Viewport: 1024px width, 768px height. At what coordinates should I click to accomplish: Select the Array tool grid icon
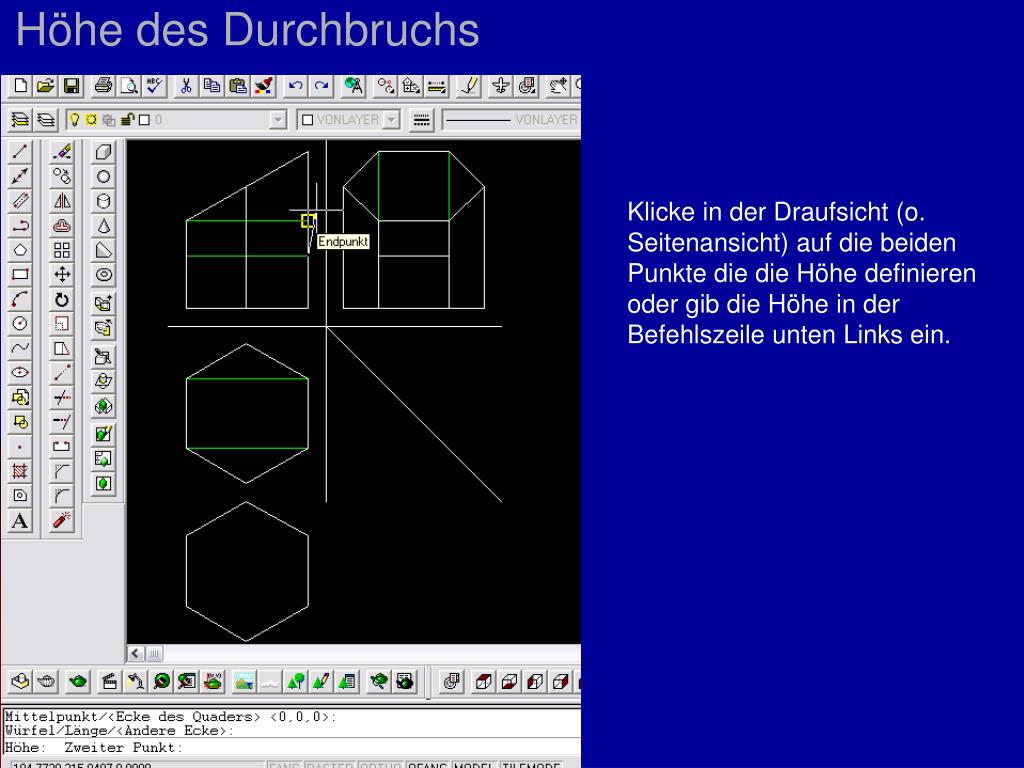(x=62, y=250)
